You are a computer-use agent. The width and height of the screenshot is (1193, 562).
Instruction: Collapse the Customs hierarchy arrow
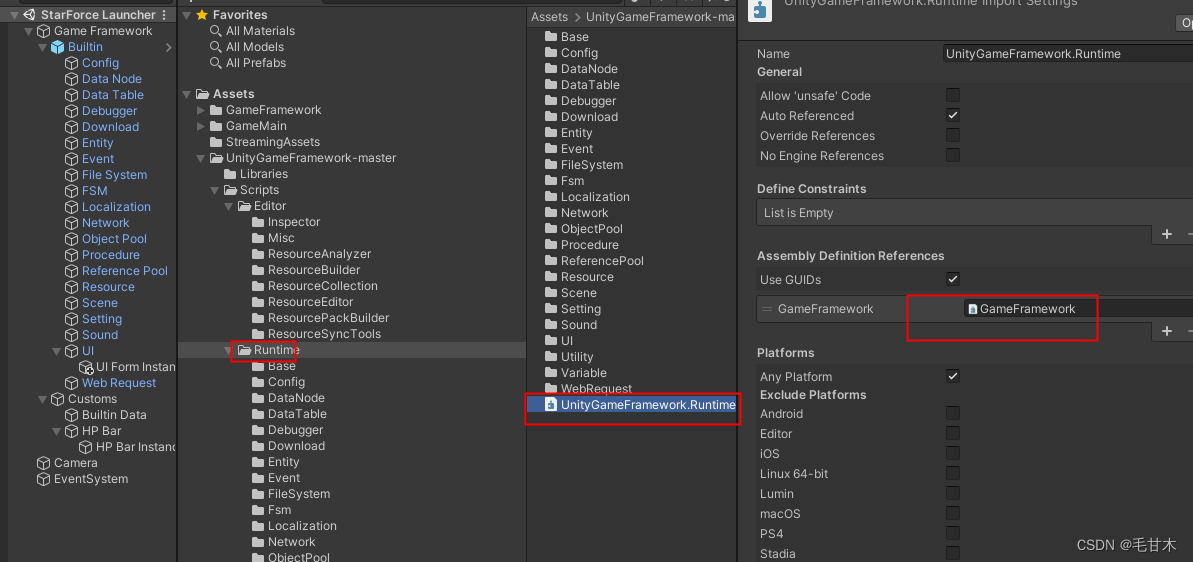(x=42, y=399)
